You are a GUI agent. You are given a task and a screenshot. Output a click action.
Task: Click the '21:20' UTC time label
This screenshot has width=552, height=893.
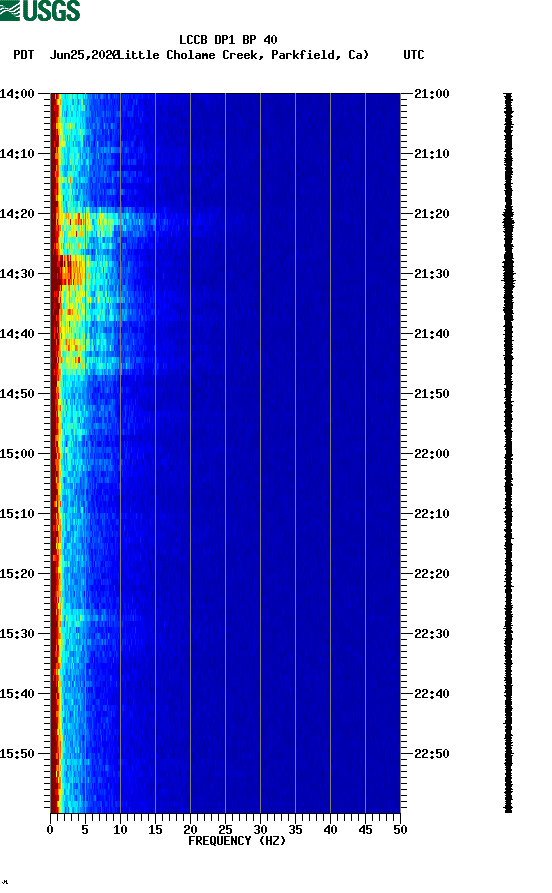(432, 214)
